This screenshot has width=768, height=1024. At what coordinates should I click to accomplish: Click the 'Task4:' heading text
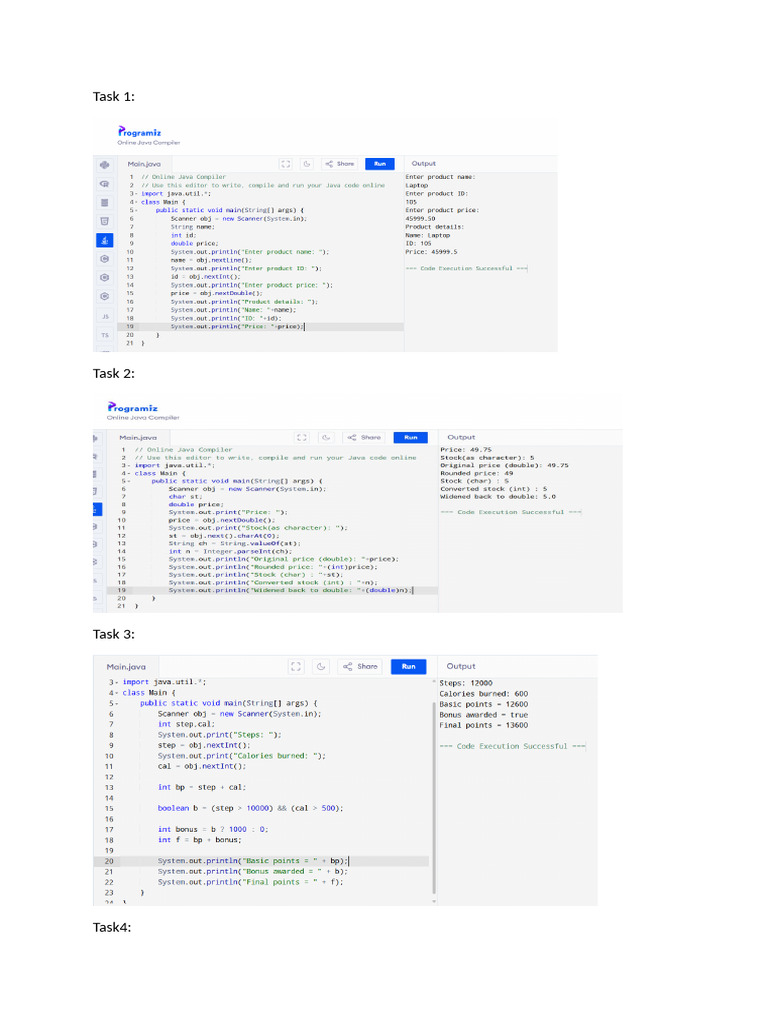(112, 927)
